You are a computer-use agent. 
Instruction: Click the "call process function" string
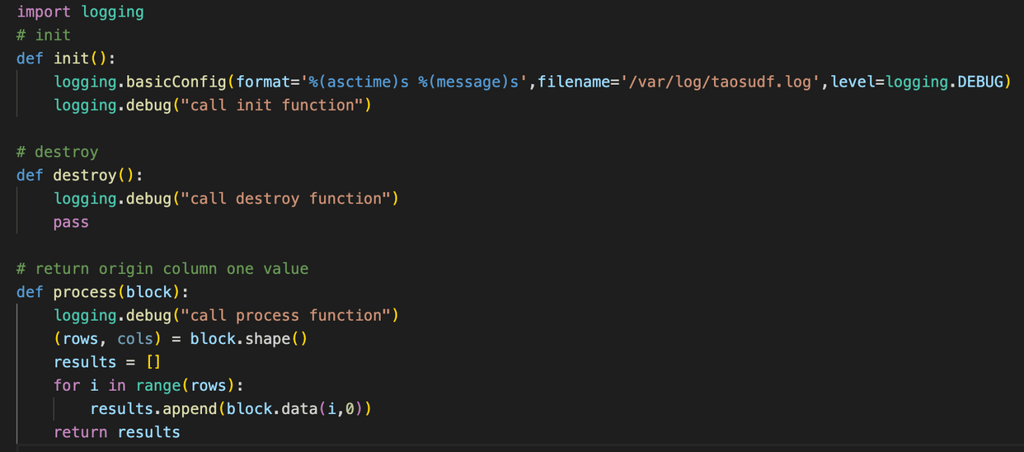point(285,315)
